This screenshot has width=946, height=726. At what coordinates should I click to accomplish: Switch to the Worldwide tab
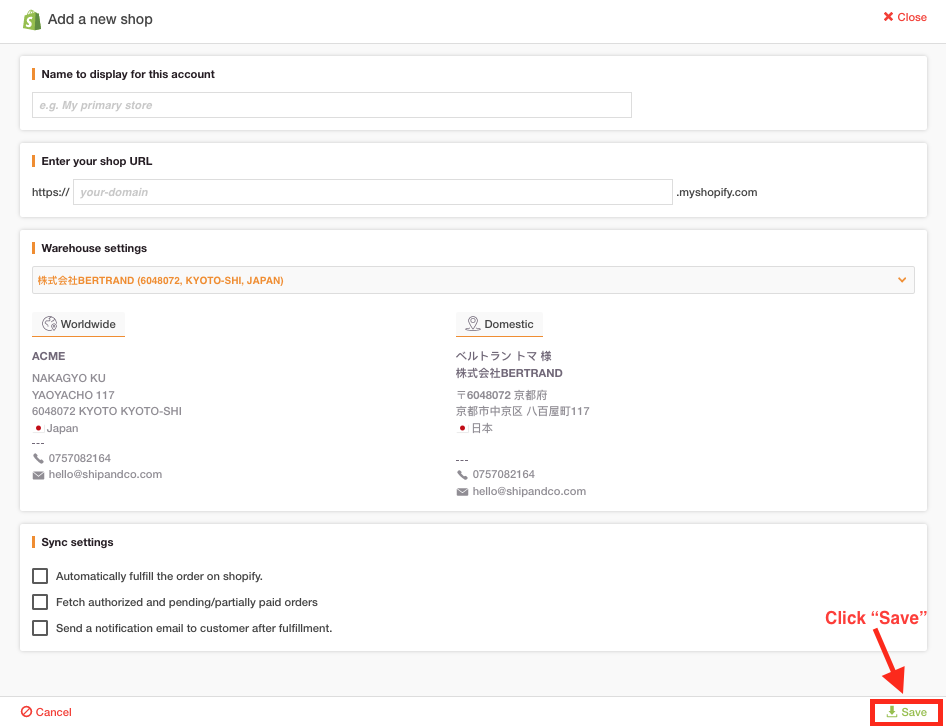78,324
